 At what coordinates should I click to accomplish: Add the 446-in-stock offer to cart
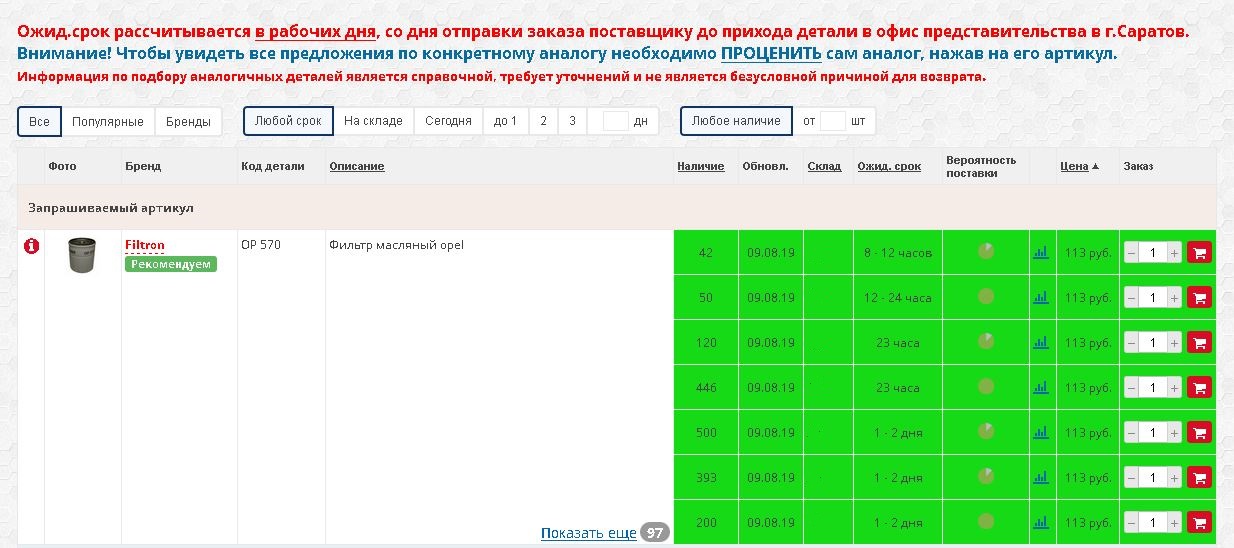[1199, 388]
